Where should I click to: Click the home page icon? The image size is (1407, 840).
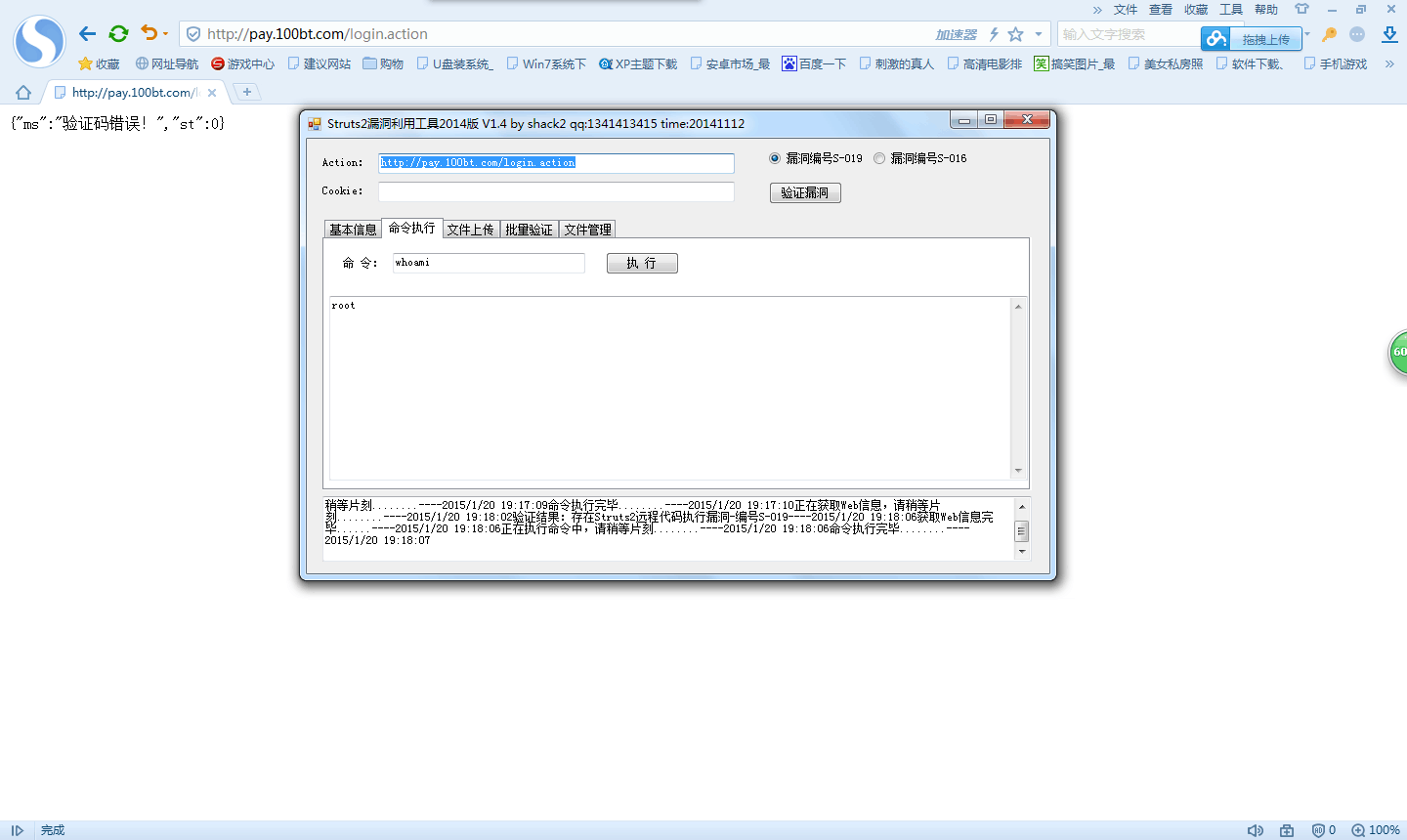pos(23,93)
